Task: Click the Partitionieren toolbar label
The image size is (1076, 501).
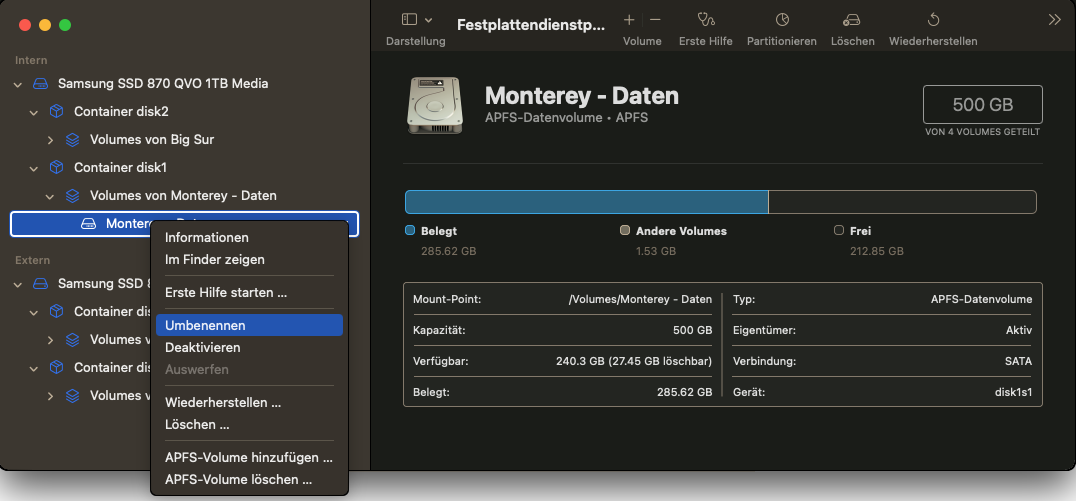Action: [x=782, y=41]
